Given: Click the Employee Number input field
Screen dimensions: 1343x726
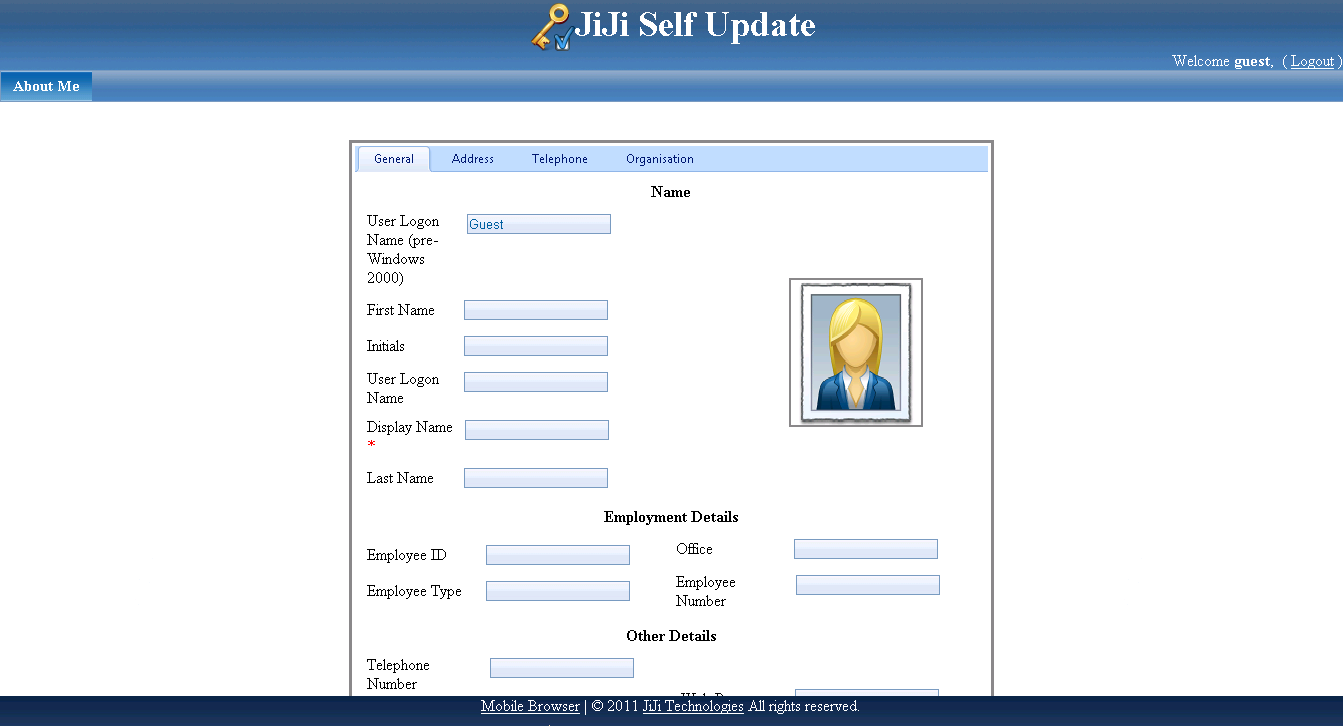Looking at the screenshot, I should [868, 585].
